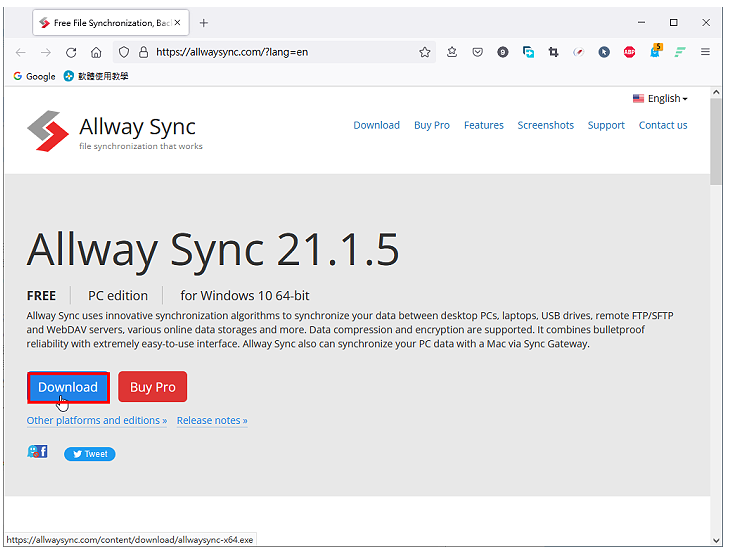
Task: Click the page scrollbar up arrow
Action: click(x=716, y=92)
